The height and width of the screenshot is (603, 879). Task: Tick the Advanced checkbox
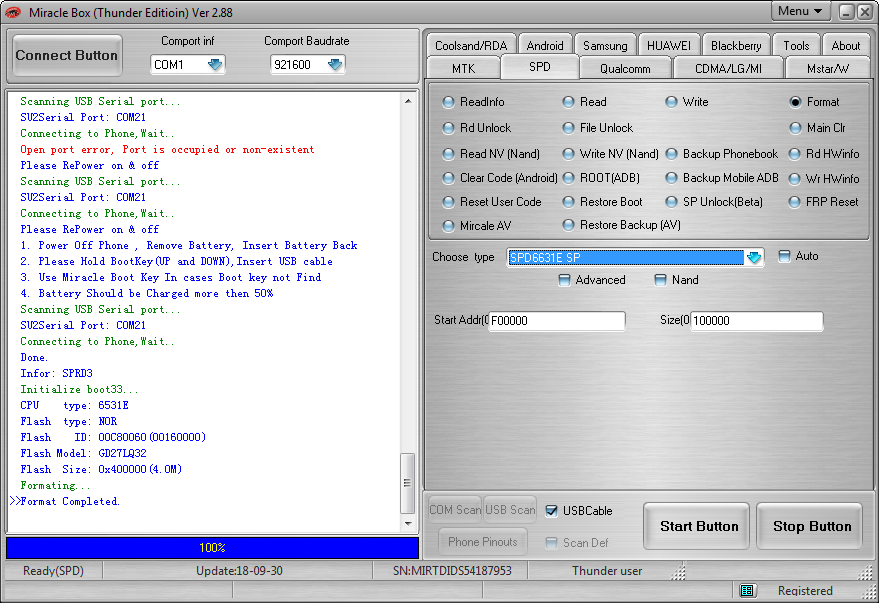pyautogui.click(x=565, y=280)
